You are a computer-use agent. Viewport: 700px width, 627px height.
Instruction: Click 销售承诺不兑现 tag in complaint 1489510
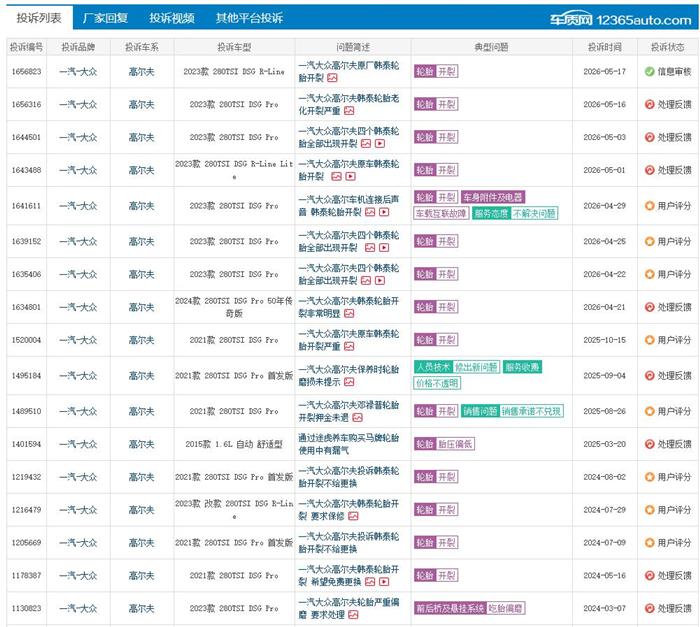[x=531, y=411]
